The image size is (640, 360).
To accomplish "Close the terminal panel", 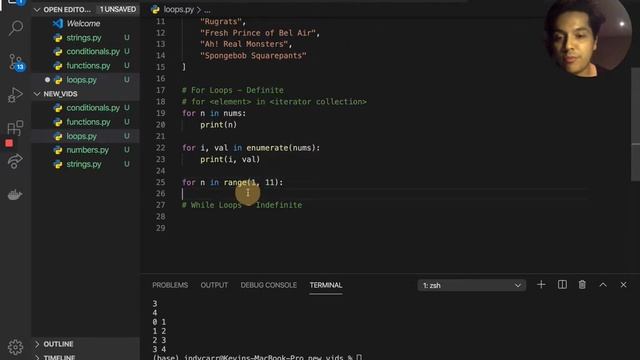I will [623, 285].
